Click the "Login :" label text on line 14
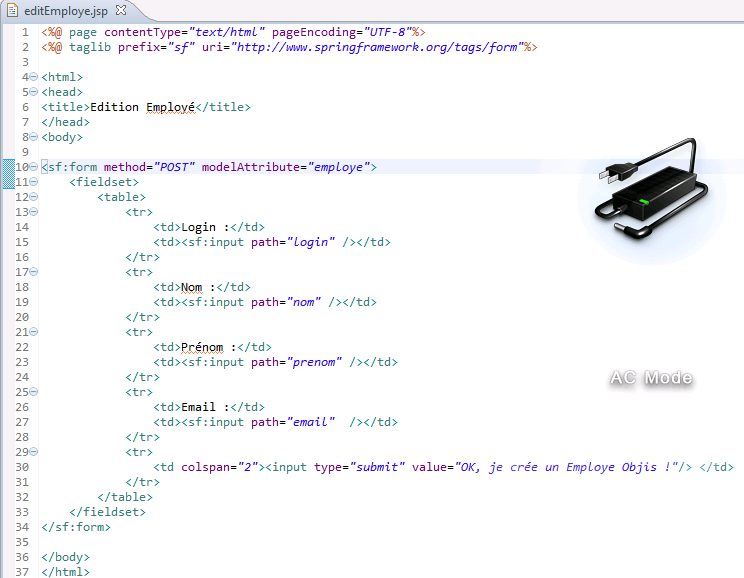Image resolution: width=744 pixels, height=578 pixels. [x=205, y=227]
